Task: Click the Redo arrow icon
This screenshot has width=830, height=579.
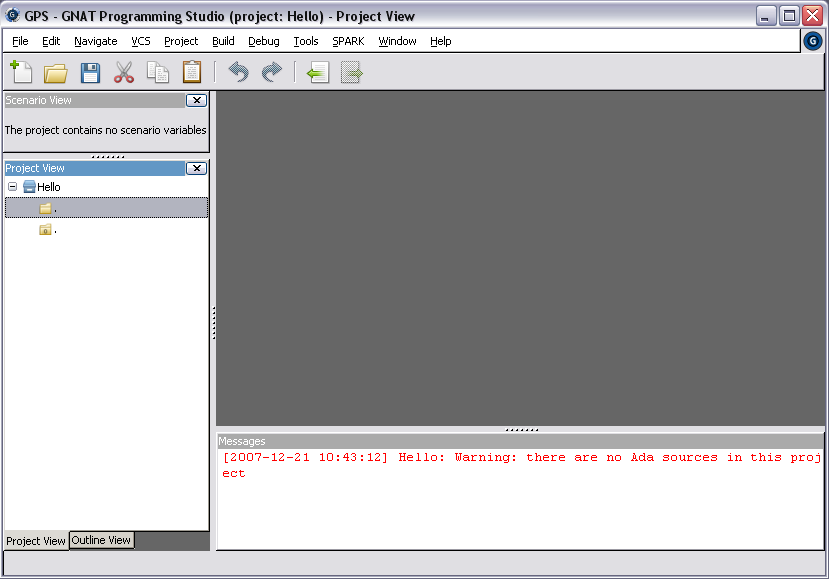Action: click(x=272, y=73)
